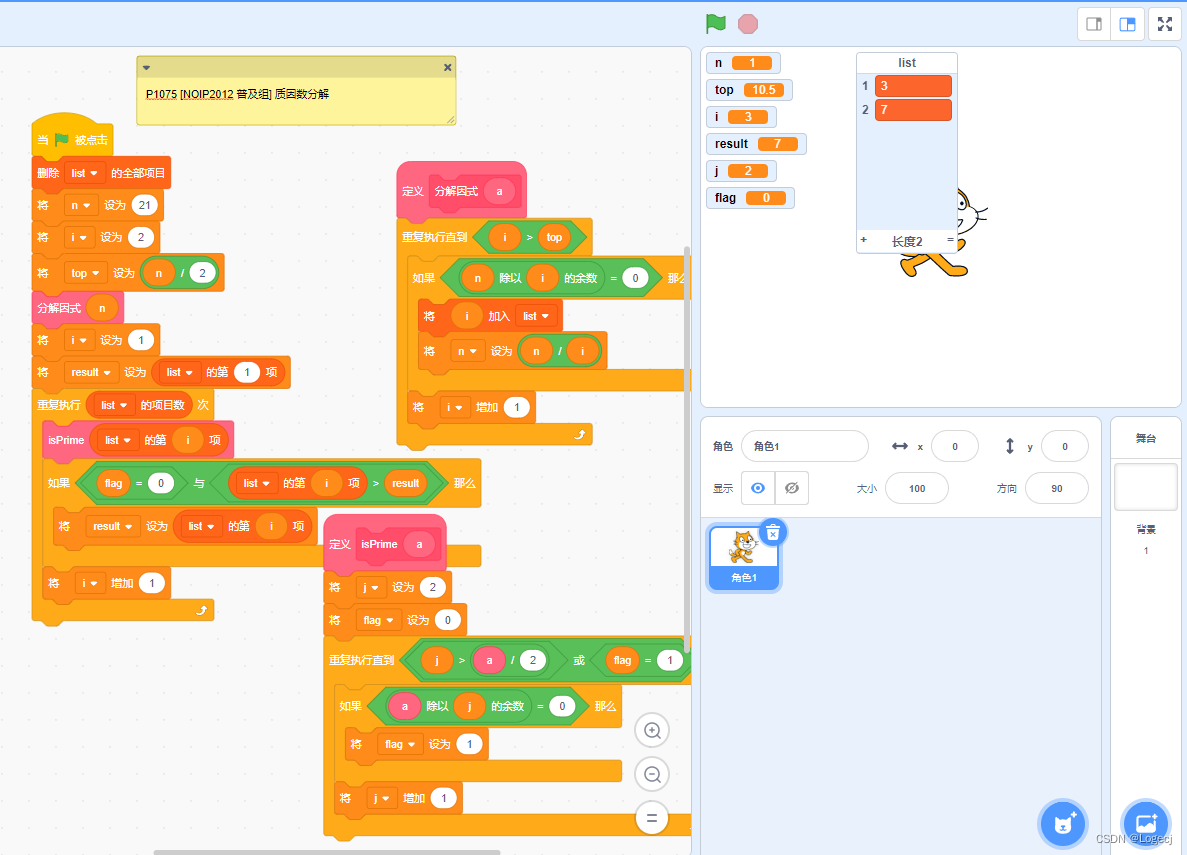Open the result dropdown in first set block
Screen dimensions: 1187x855
click(x=91, y=373)
